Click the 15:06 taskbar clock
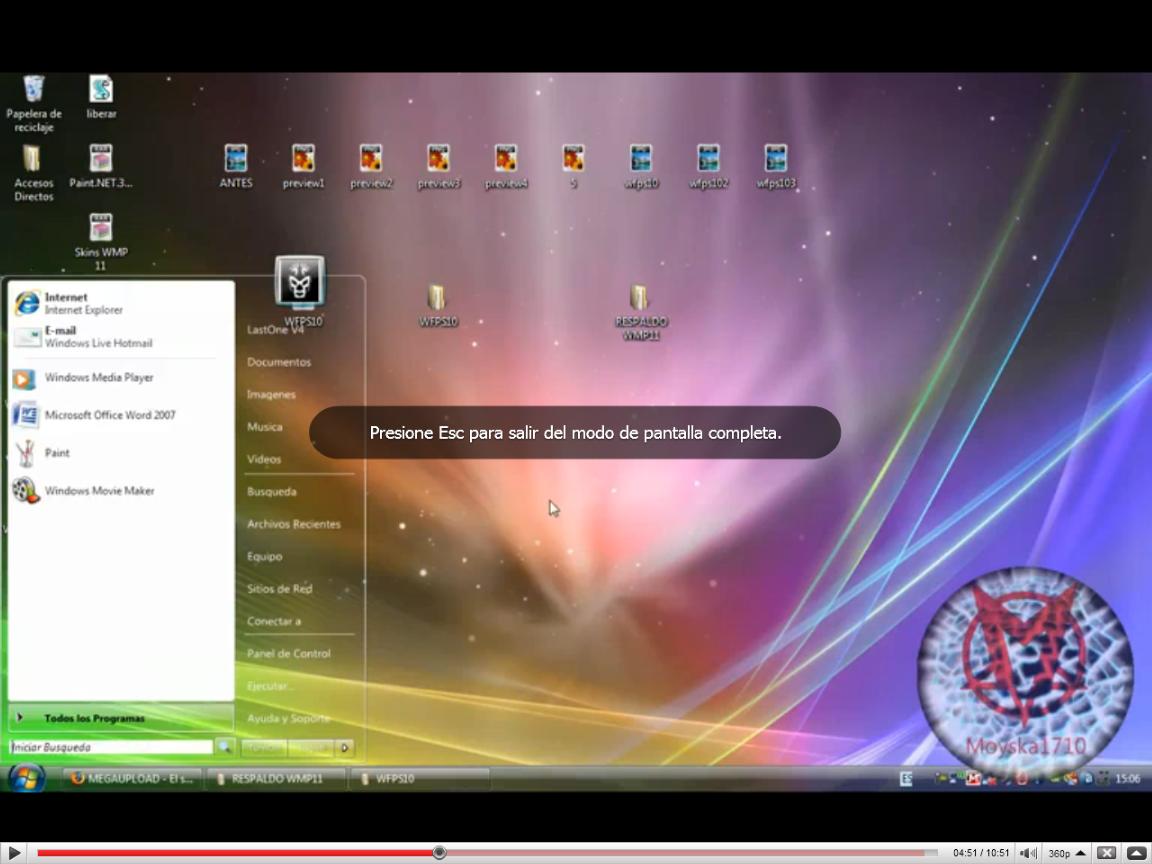This screenshot has width=1152, height=864. [x=1128, y=779]
